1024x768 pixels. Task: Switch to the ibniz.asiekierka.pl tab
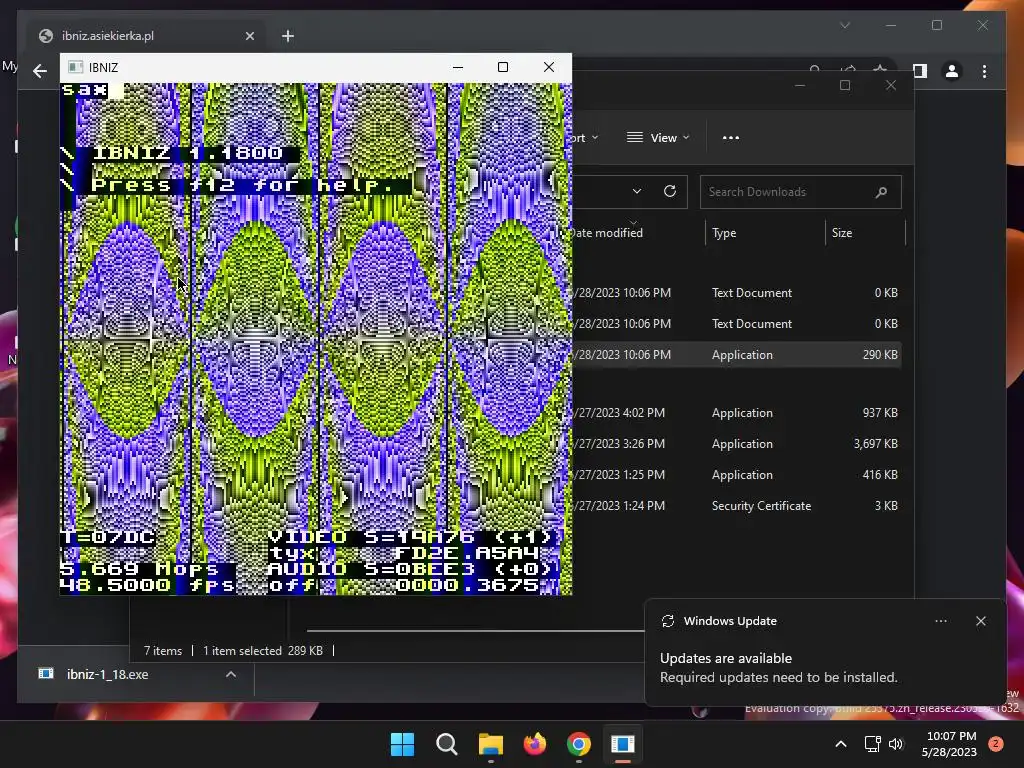(145, 36)
